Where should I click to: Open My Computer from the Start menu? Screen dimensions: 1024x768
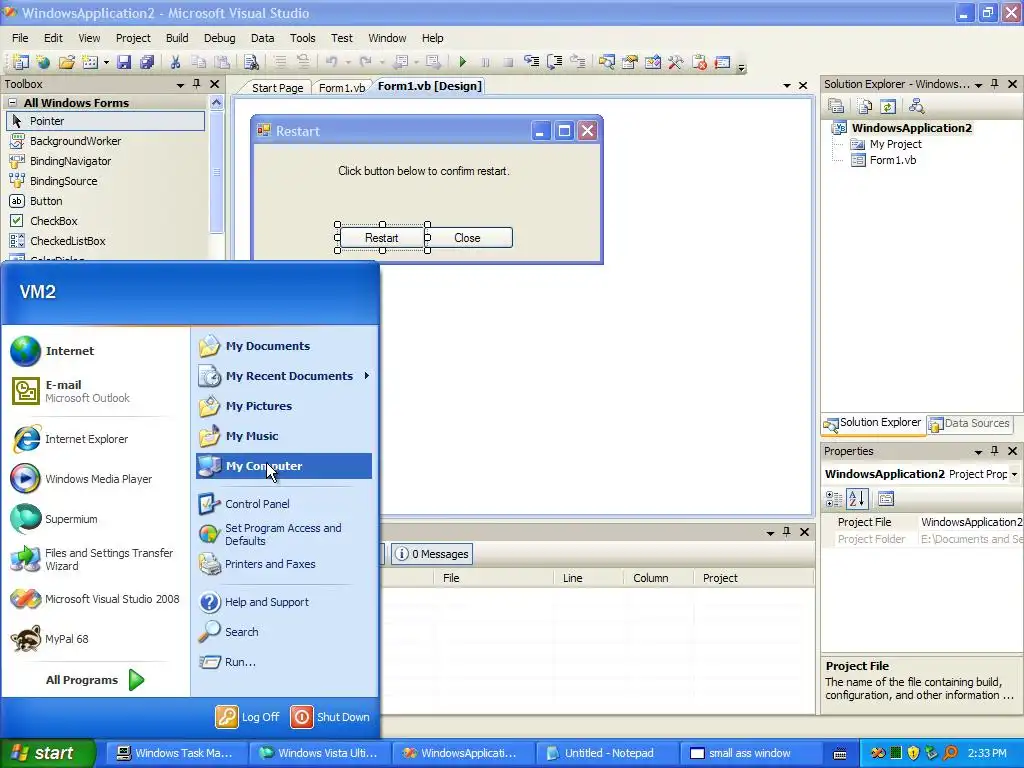(283, 466)
